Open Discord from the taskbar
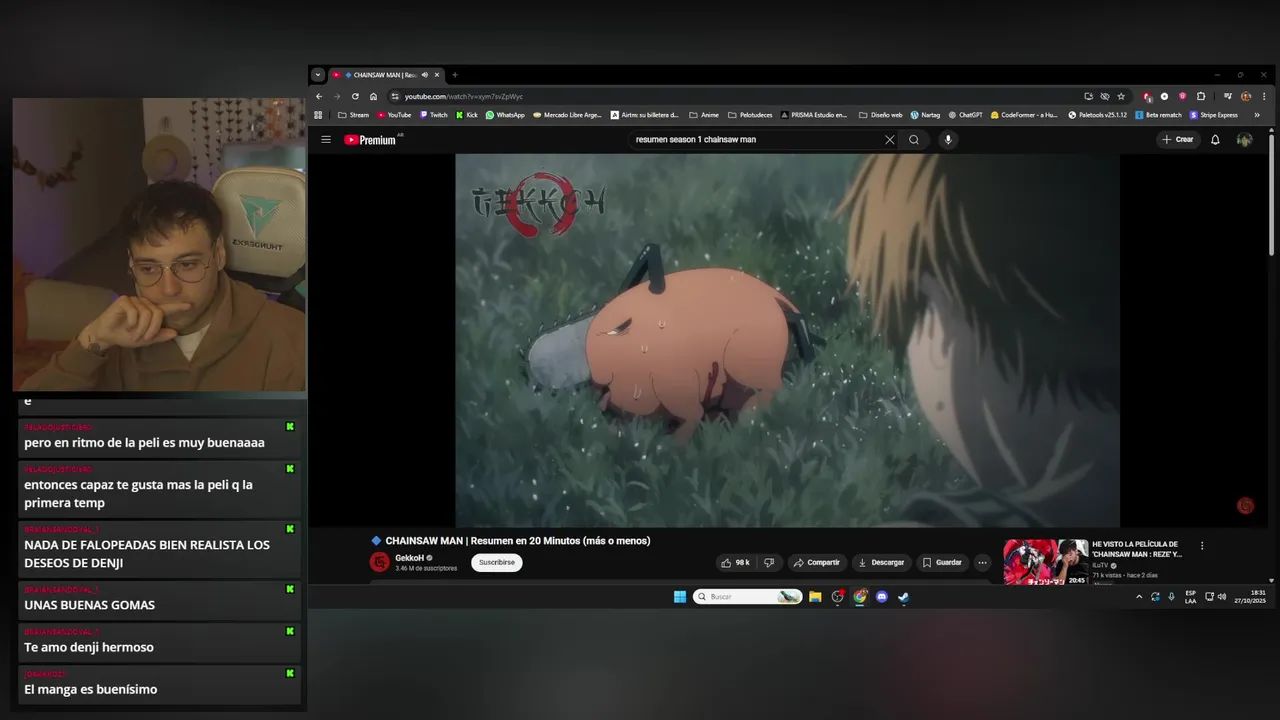Viewport: 1280px width, 720px height. click(882, 597)
